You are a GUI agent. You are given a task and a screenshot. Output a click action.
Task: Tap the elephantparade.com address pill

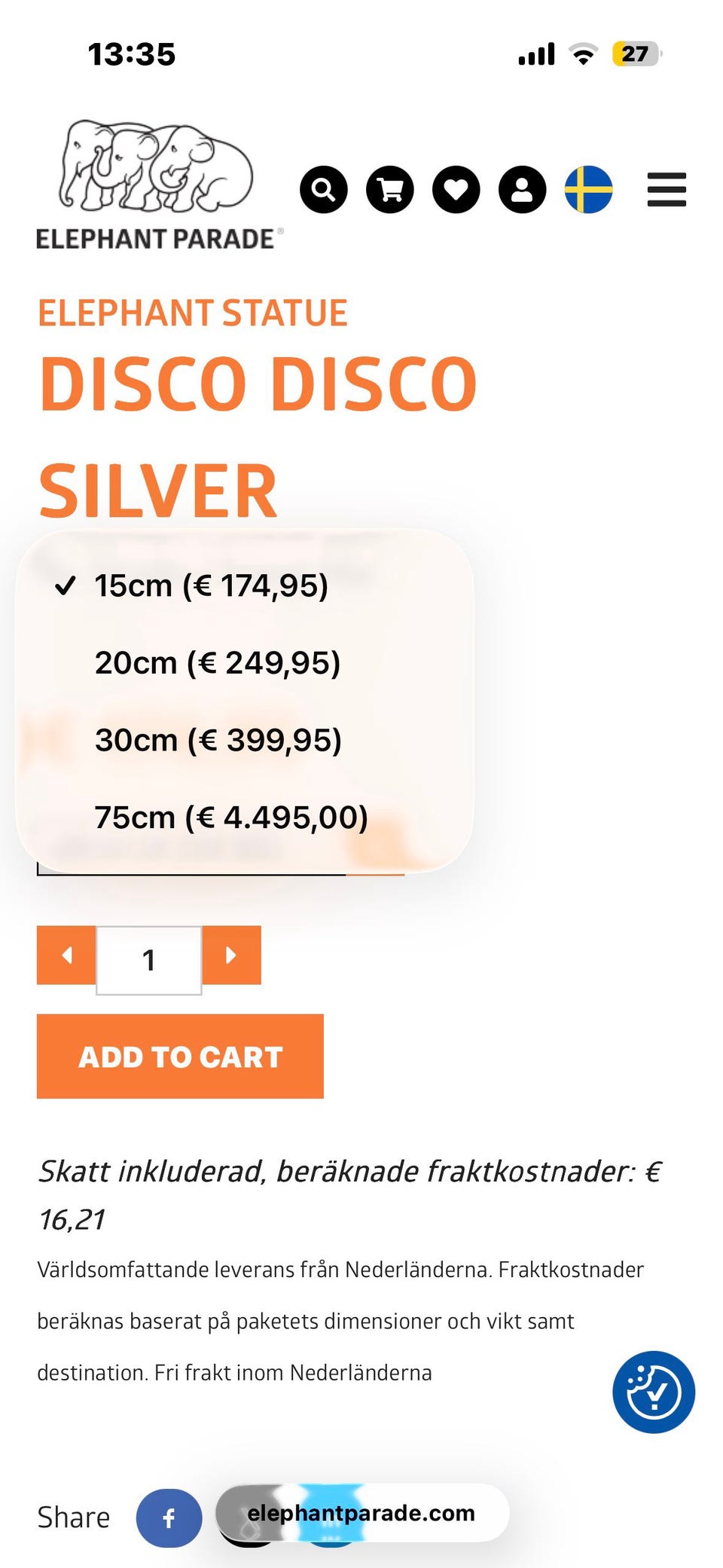361,1512
